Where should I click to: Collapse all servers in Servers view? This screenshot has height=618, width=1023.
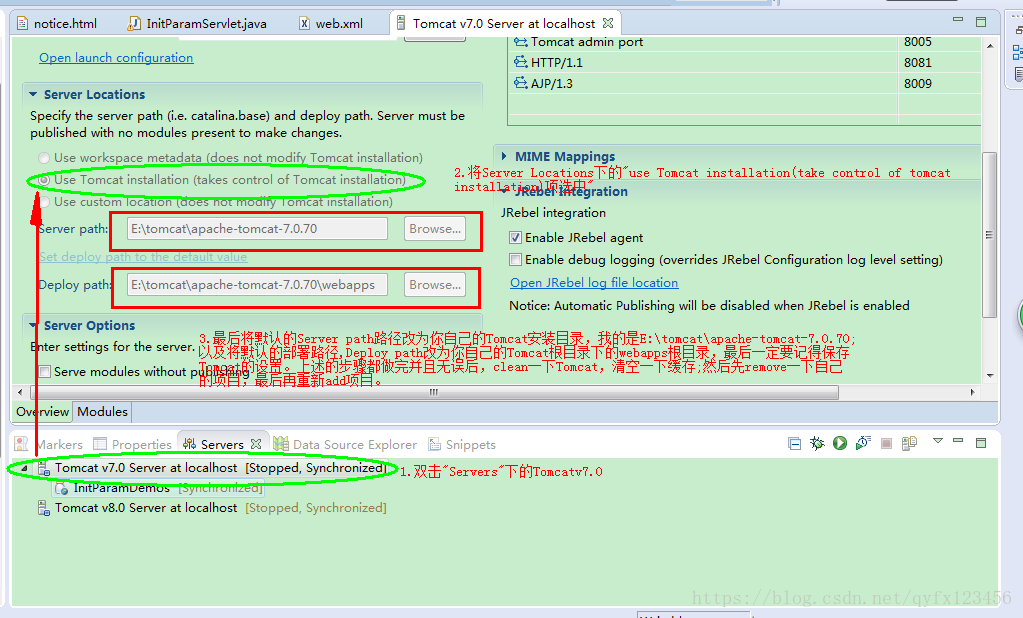pyautogui.click(x=794, y=444)
